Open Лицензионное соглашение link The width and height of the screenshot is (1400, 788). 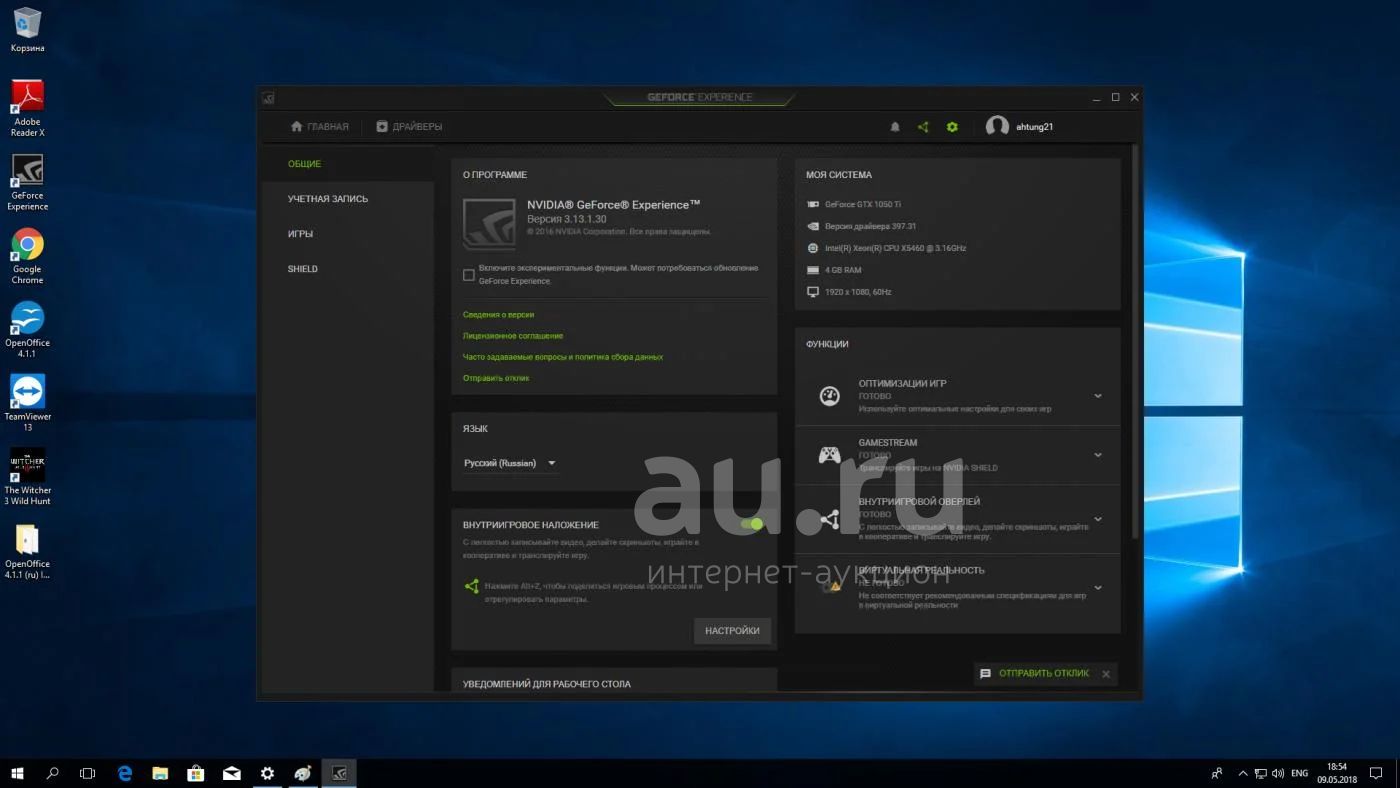pos(513,336)
